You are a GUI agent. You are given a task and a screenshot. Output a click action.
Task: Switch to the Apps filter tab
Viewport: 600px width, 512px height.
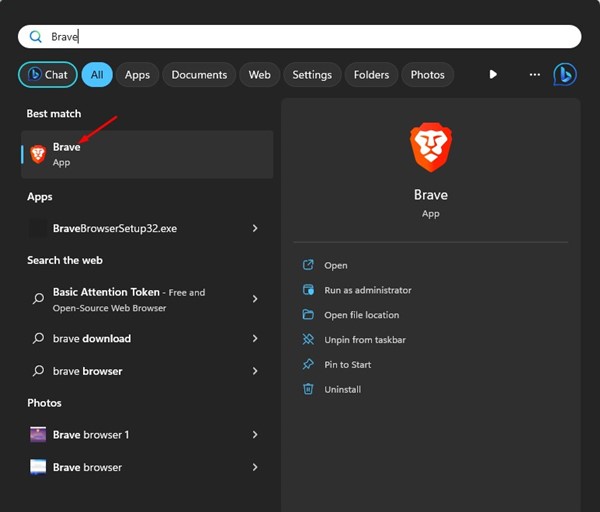(x=137, y=75)
